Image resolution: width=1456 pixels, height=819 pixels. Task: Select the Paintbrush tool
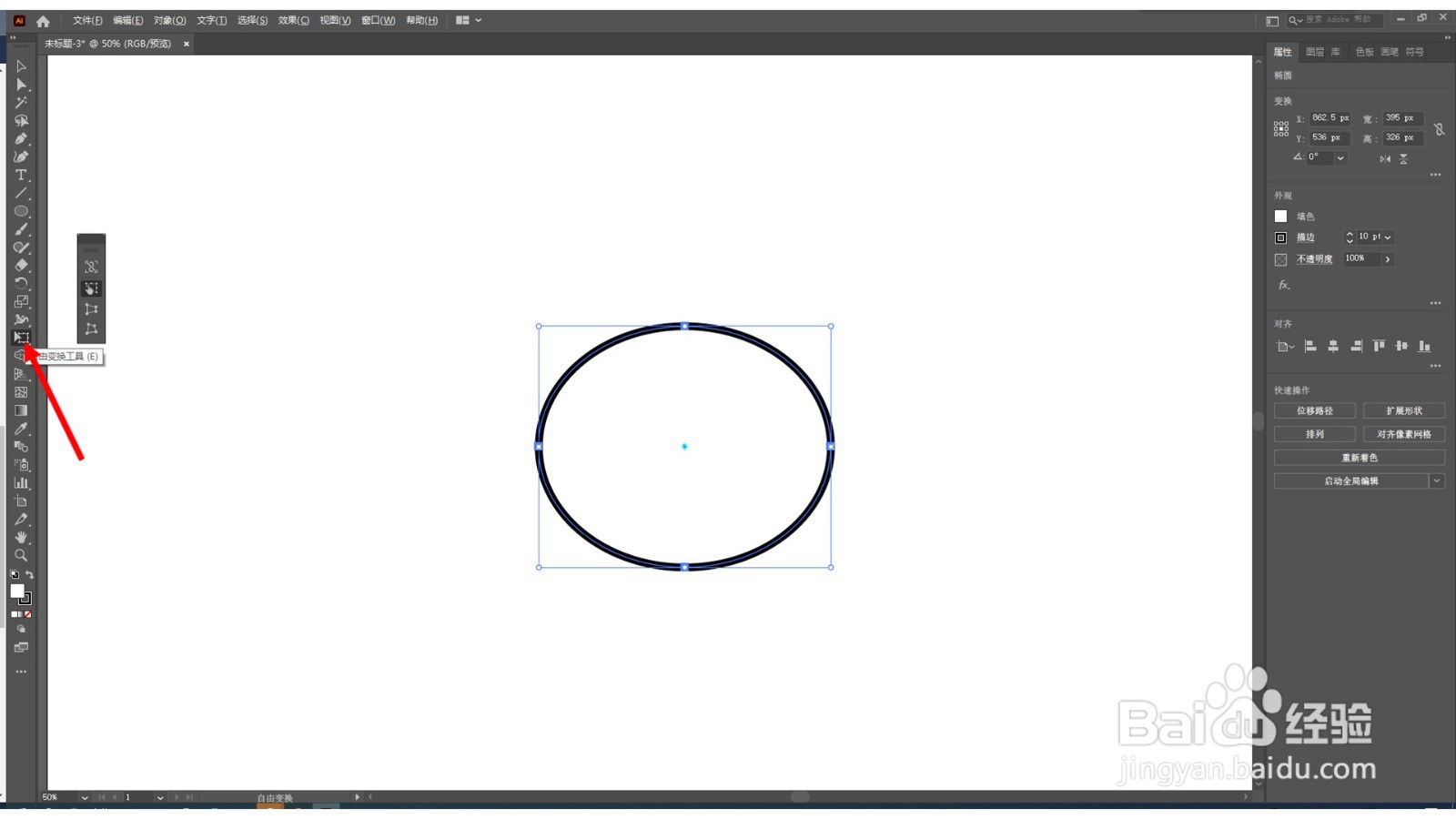tap(21, 229)
